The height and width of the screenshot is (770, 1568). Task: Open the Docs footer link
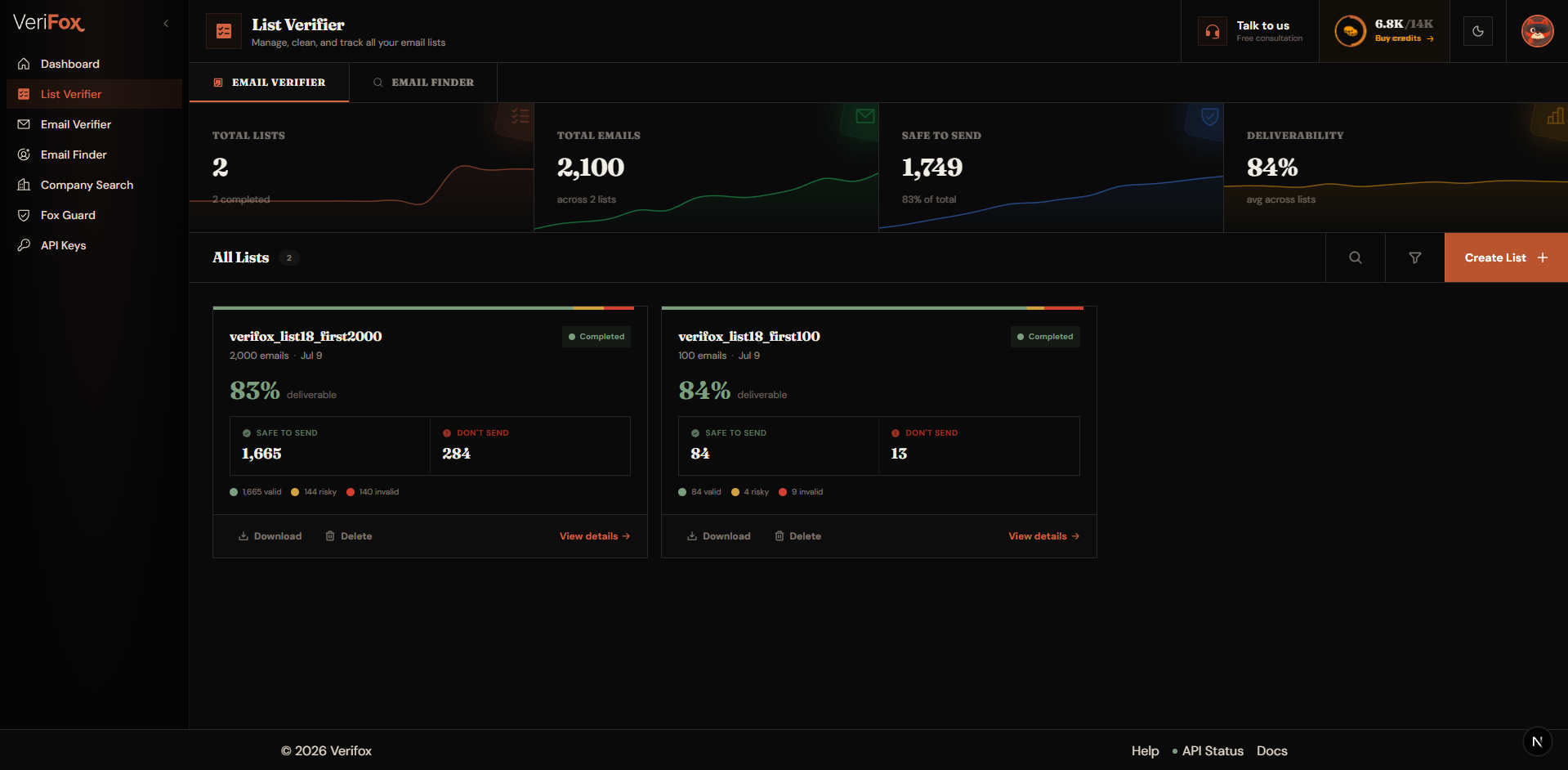click(x=1272, y=751)
